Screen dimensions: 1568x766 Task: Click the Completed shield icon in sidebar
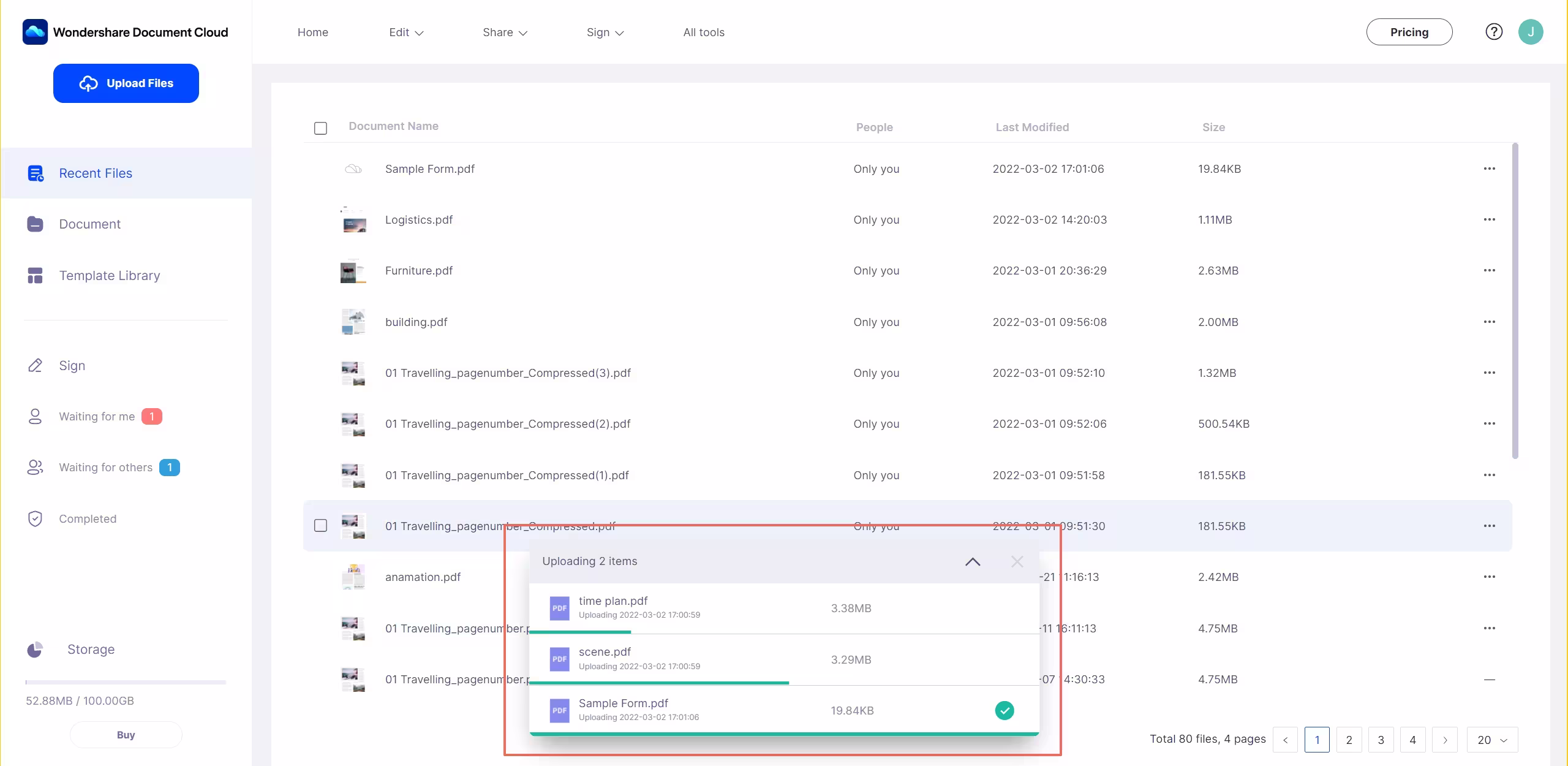coord(35,519)
